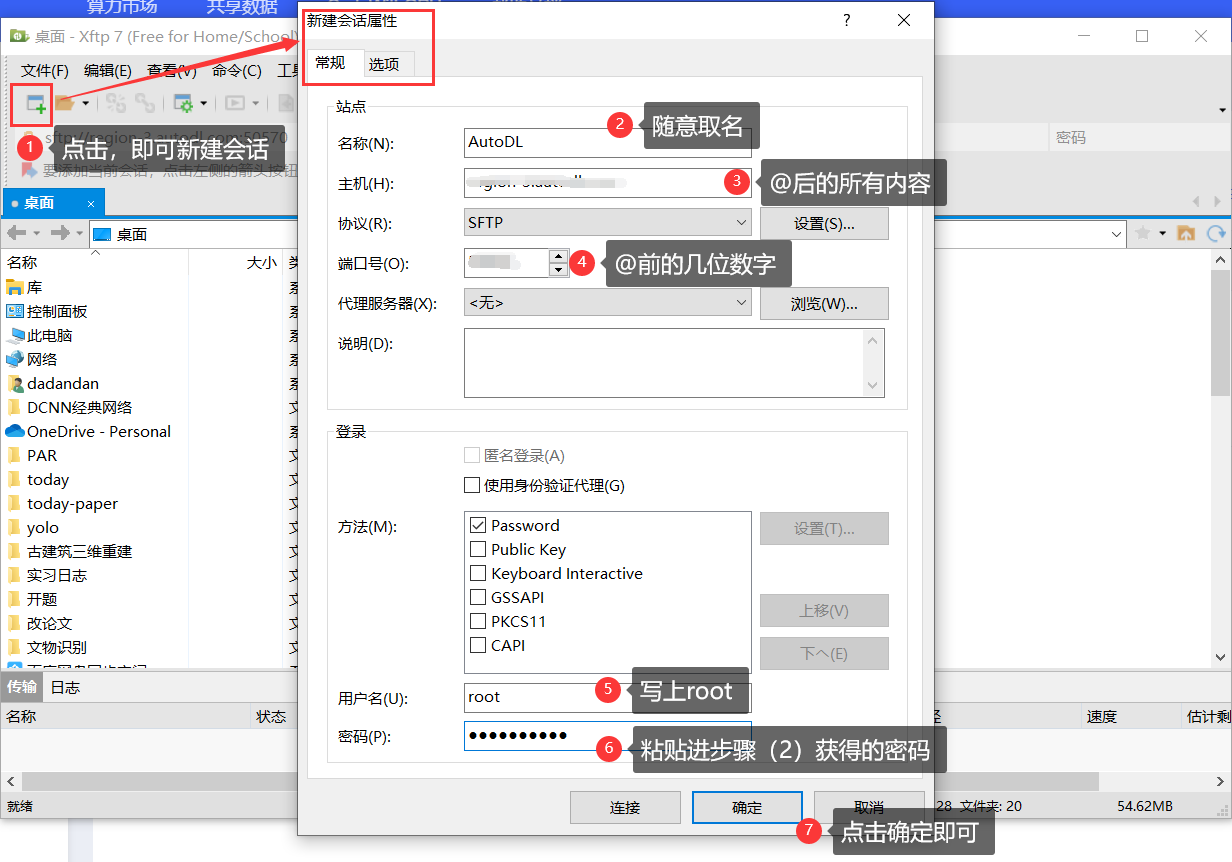Viewport: 1232px width, 862px height.
Task: Select the 古建筑三维重建 folder
Action: (x=69, y=551)
